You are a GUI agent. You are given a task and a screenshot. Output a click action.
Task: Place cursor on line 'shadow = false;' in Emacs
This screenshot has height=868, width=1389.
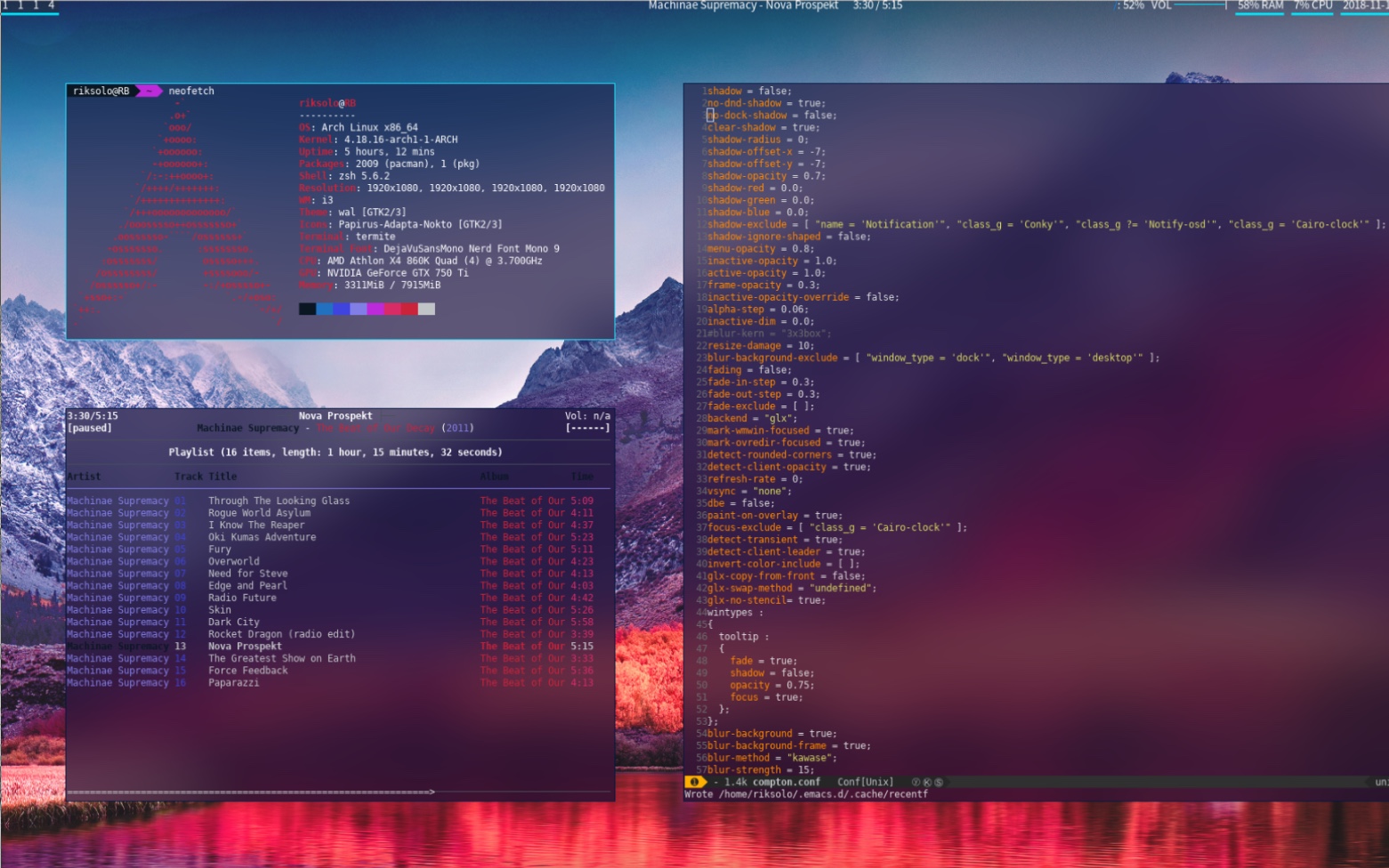click(749, 91)
